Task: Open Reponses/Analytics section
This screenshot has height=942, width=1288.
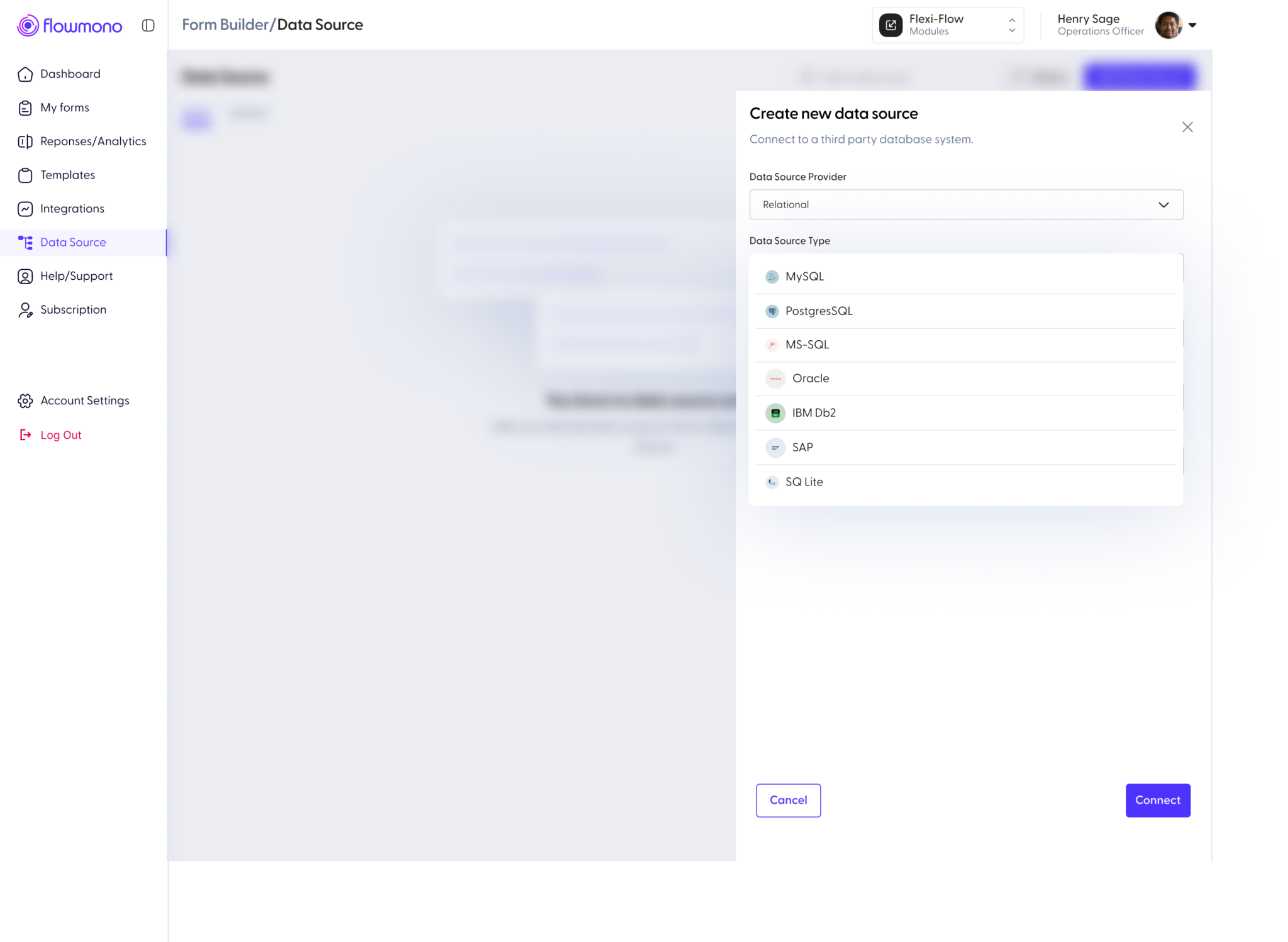Action: tap(93, 141)
